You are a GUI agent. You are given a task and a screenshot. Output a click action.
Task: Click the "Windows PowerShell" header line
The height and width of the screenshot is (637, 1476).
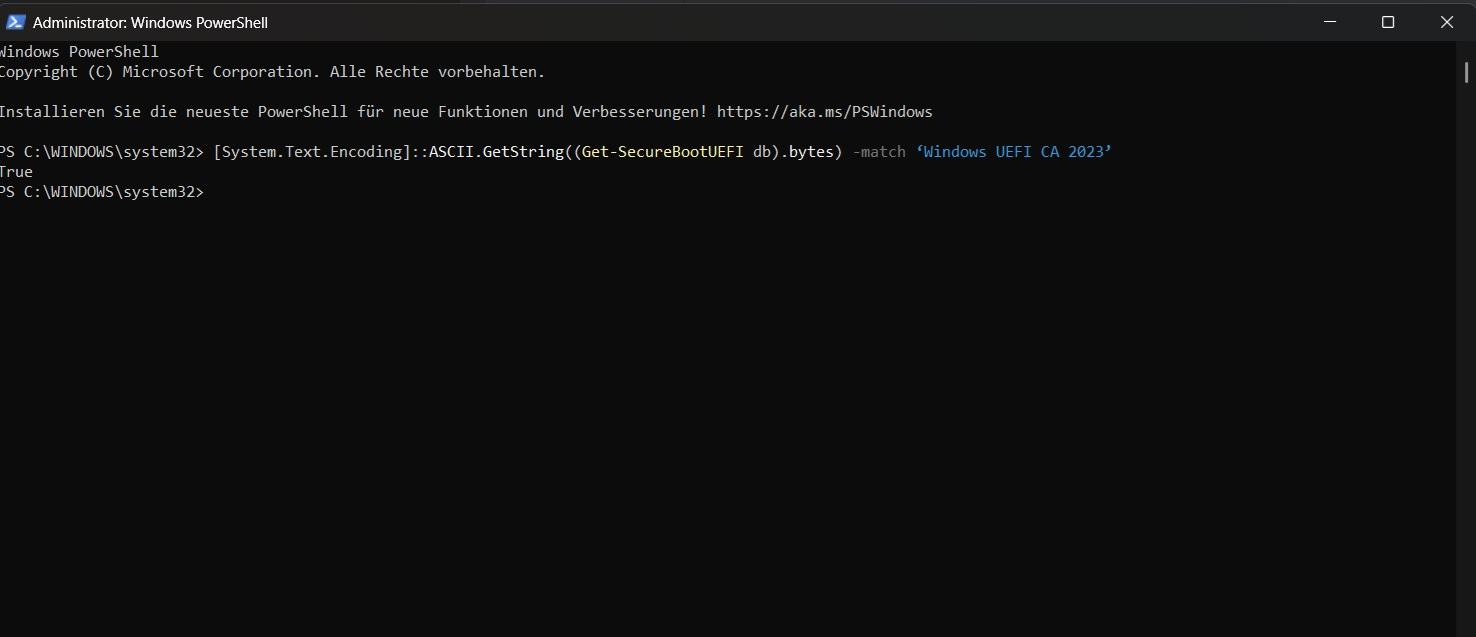(78, 52)
